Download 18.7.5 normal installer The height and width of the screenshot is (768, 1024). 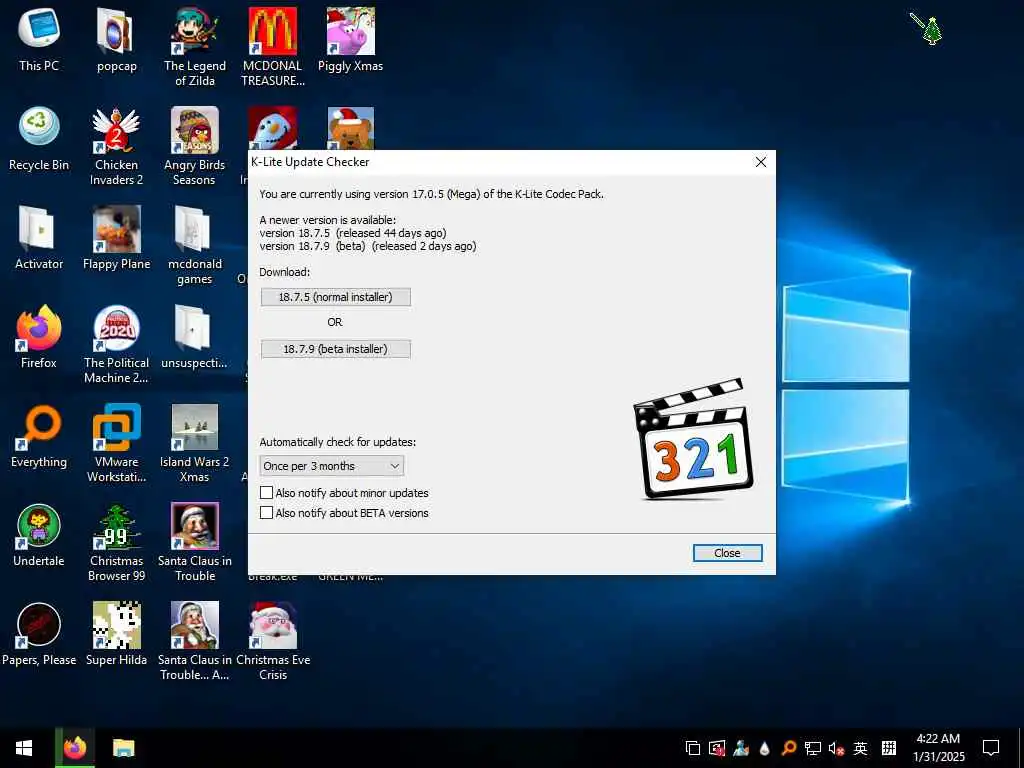[336, 297]
